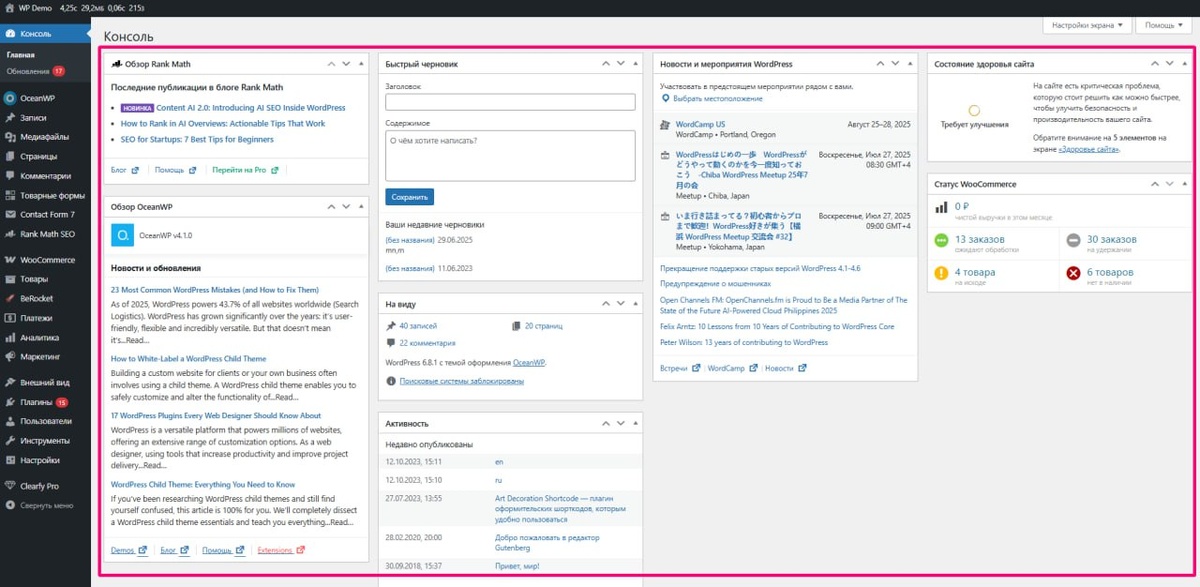Open Комментарии via its bubble icon
Viewport: 1200px width, 587px height.
pos(10,176)
